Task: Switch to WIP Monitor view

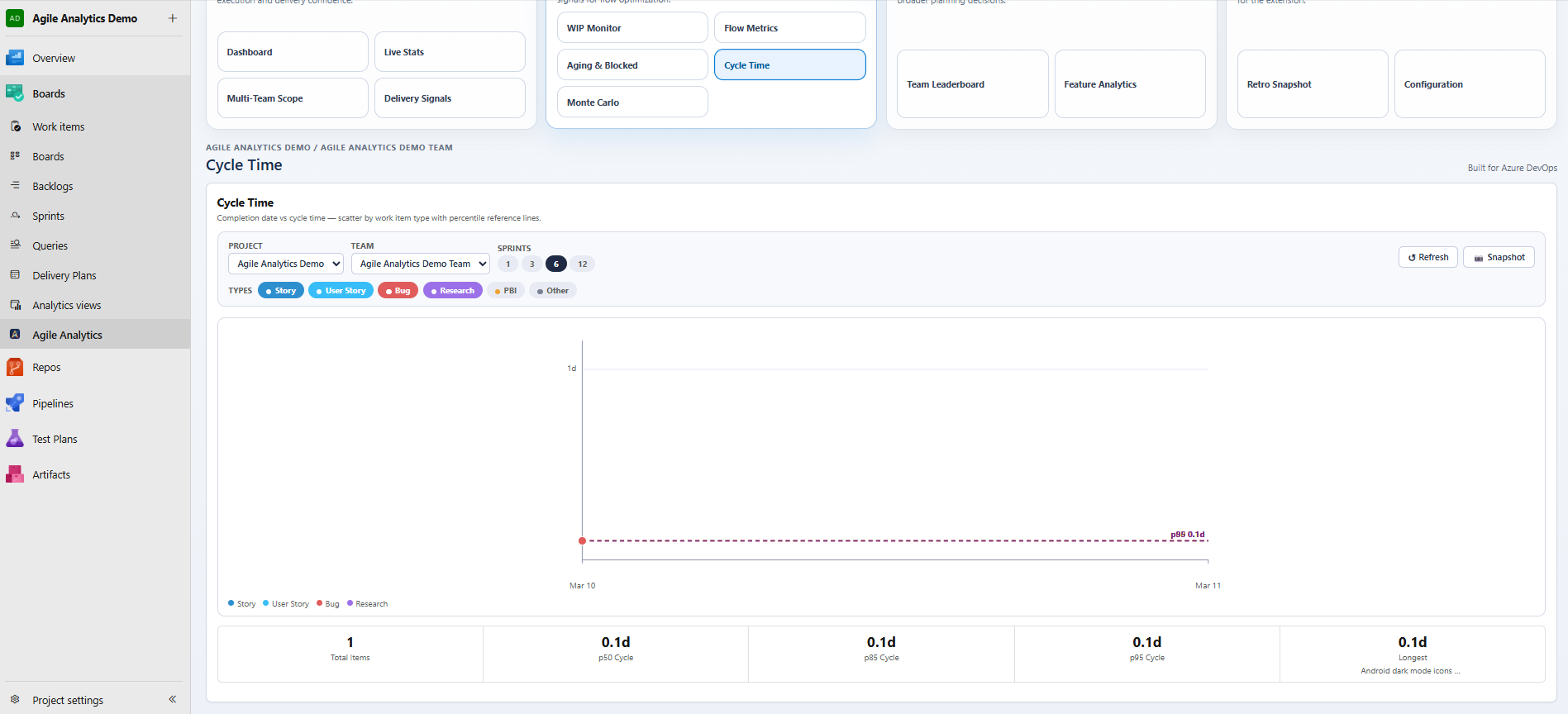Action: click(632, 28)
